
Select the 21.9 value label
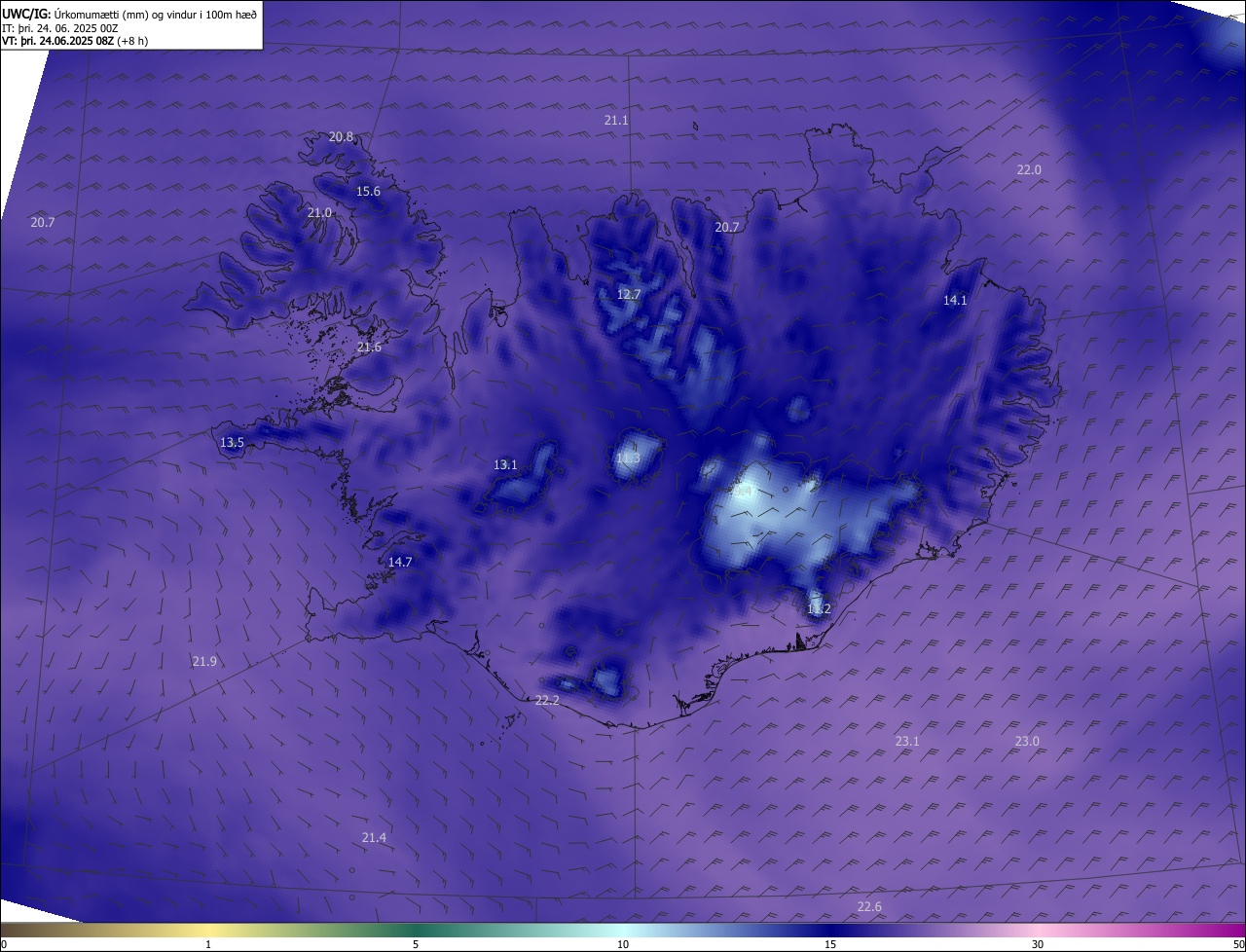pyautogui.click(x=204, y=662)
